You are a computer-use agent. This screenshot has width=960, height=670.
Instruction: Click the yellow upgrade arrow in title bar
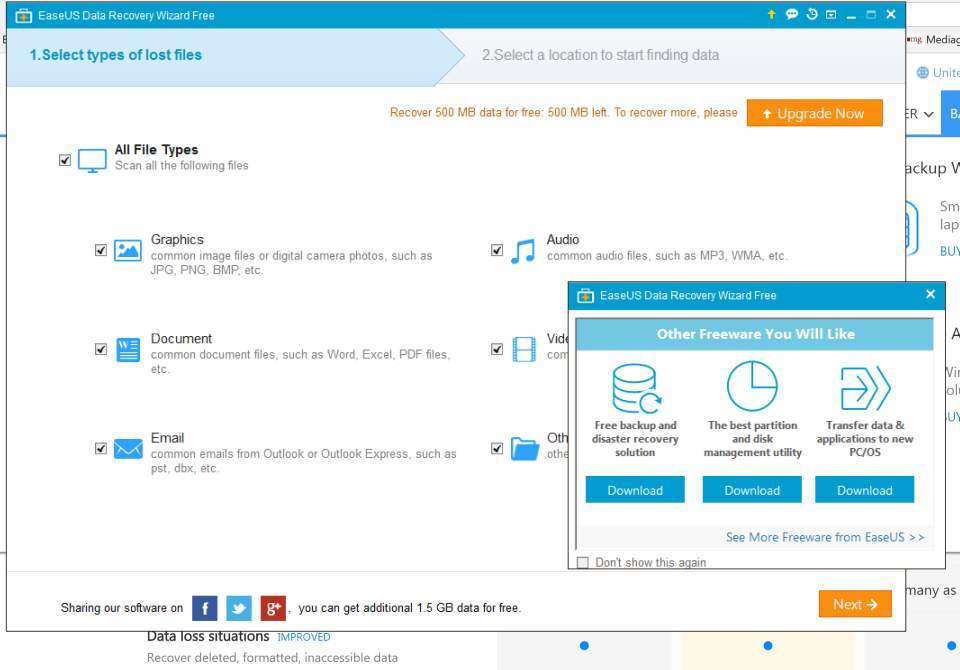click(771, 14)
